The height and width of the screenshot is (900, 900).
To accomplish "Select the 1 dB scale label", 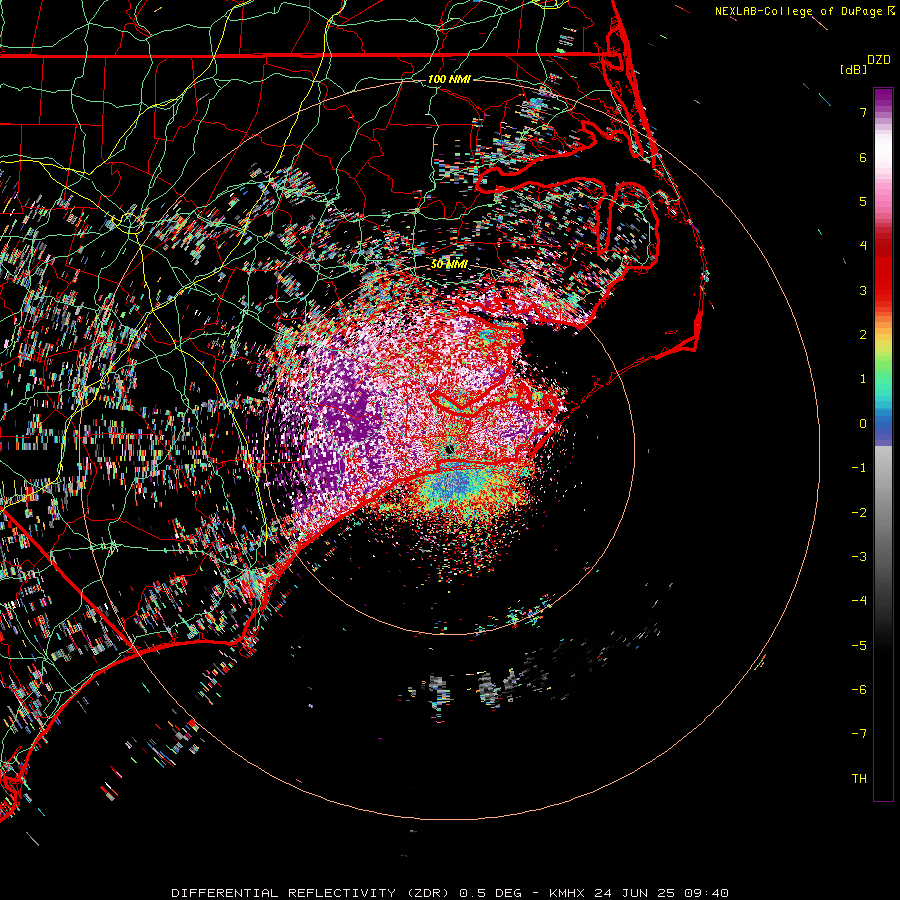I will [x=863, y=379].
